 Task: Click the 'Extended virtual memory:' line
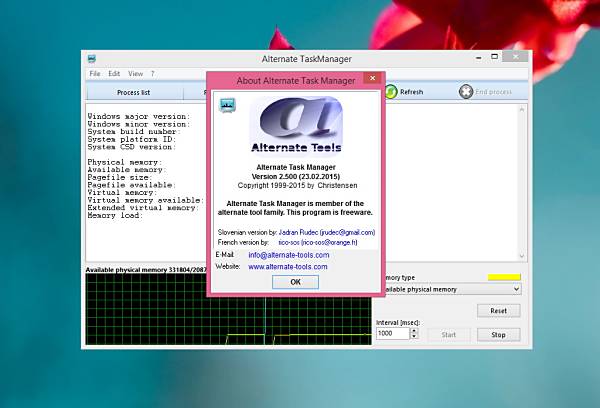click(x=143, y=207)
